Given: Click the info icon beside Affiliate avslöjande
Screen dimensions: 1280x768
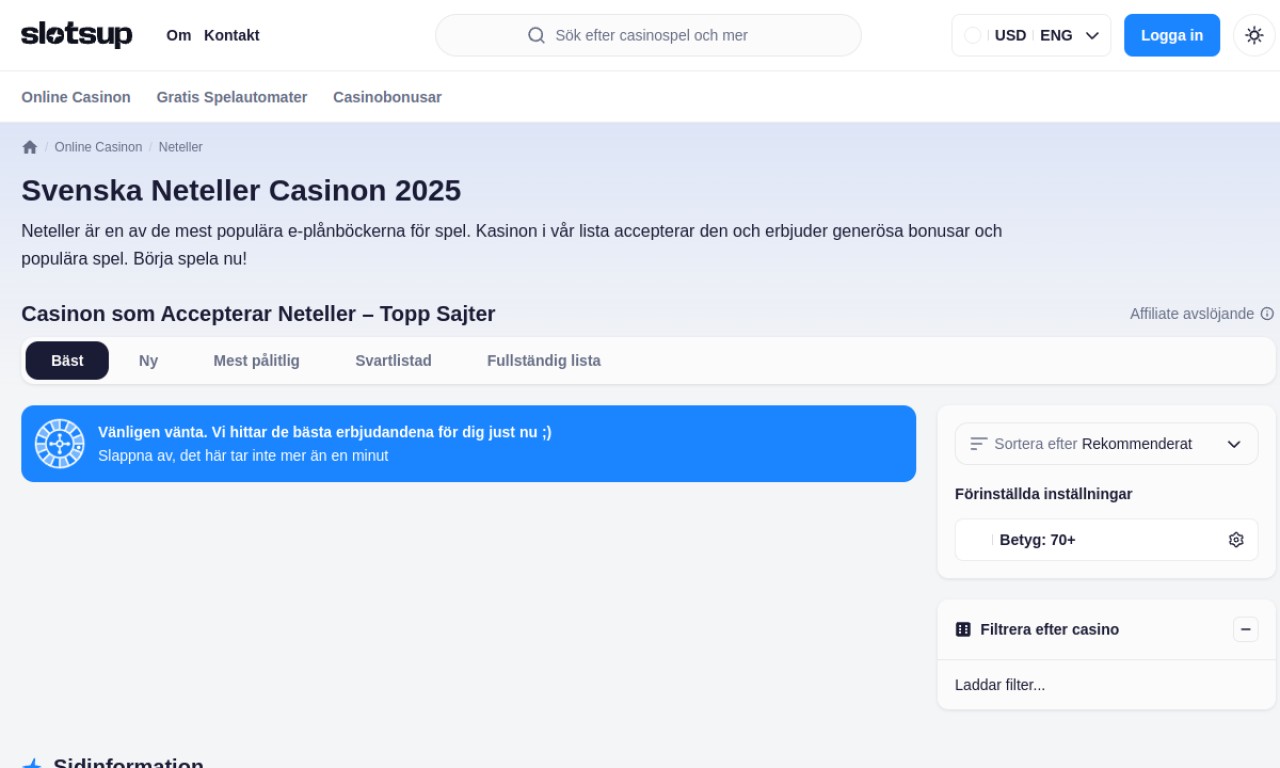Looking at the screenshot, I should tap(1267, 314).
